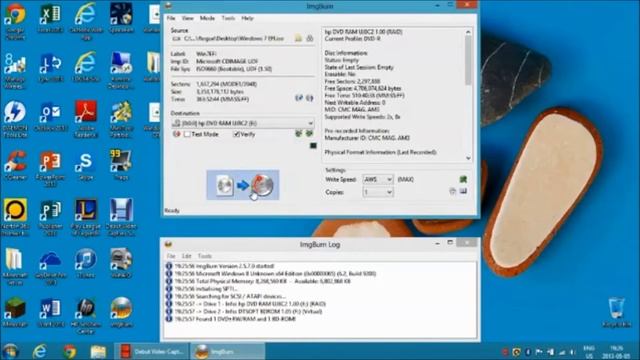Open File menu in ImgBurn Log window
640x360 pixels.
coord(171,256)
